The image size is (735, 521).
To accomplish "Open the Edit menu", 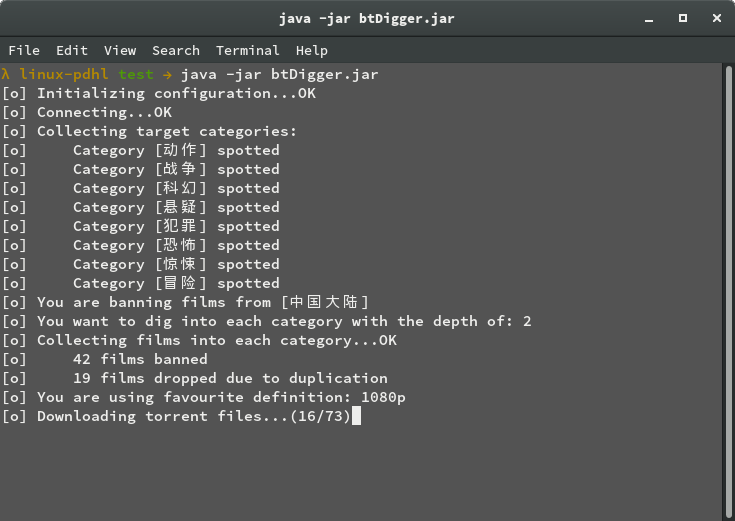I will (72, 50).
